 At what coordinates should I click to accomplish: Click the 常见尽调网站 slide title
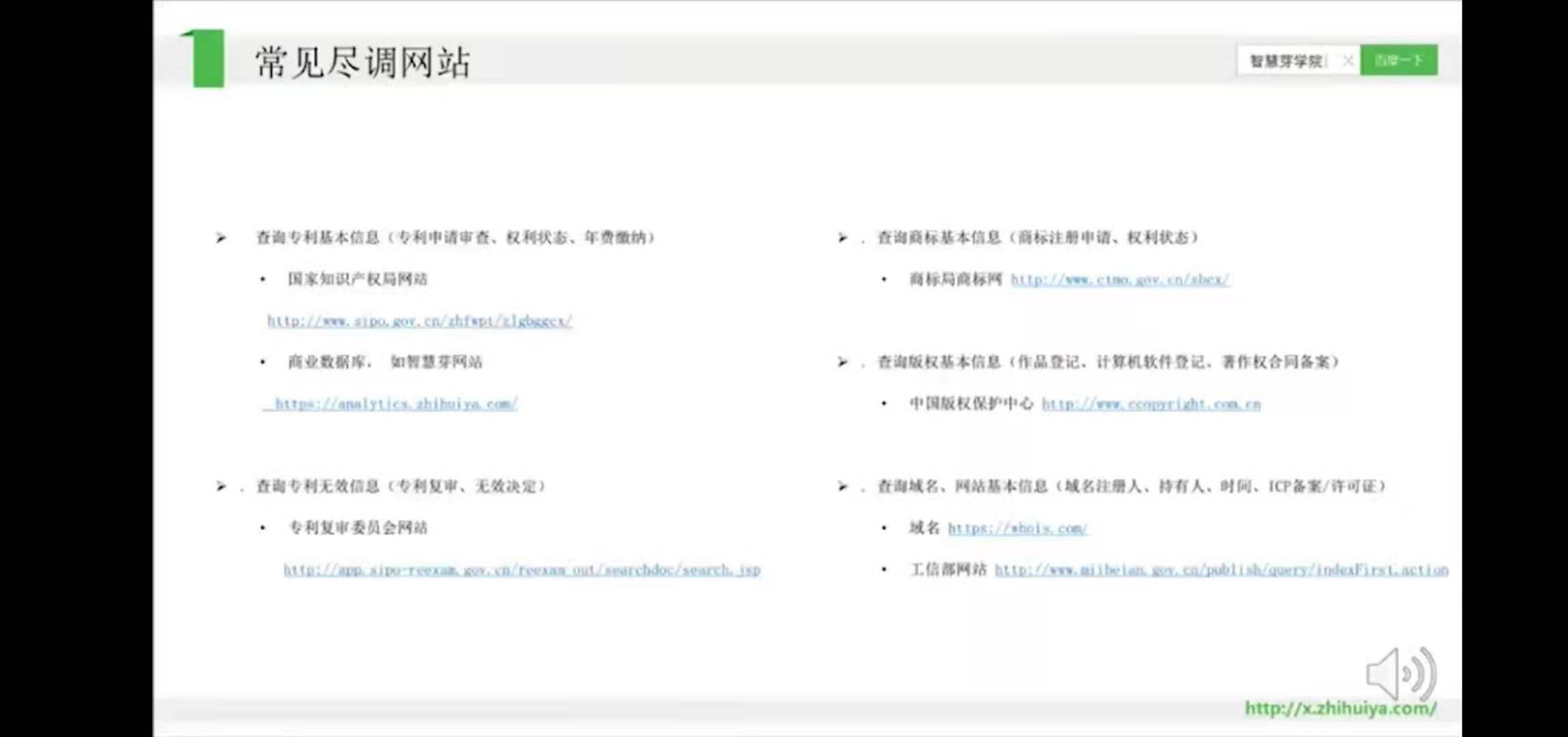(362, 62)
